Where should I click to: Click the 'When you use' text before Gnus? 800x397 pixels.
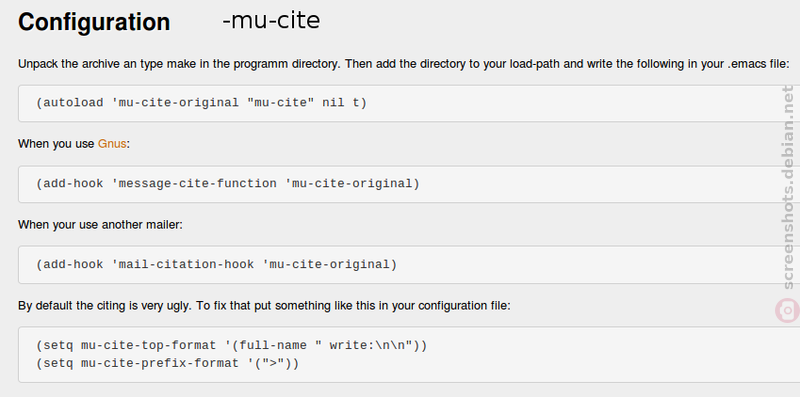click(x=56, y=144)
